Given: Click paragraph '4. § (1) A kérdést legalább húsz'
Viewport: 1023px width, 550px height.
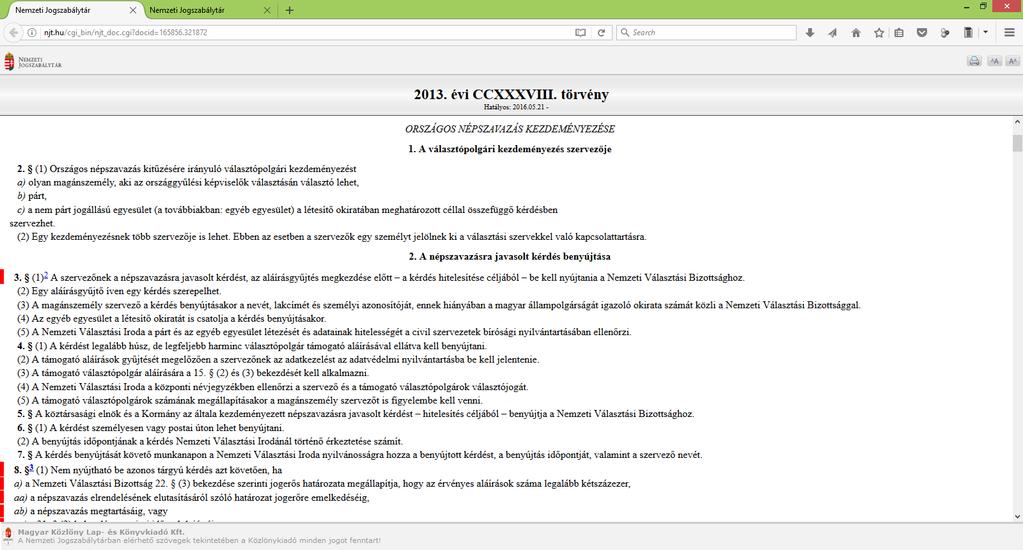Looking at the screenshot, I should click(x=252, y=346).
